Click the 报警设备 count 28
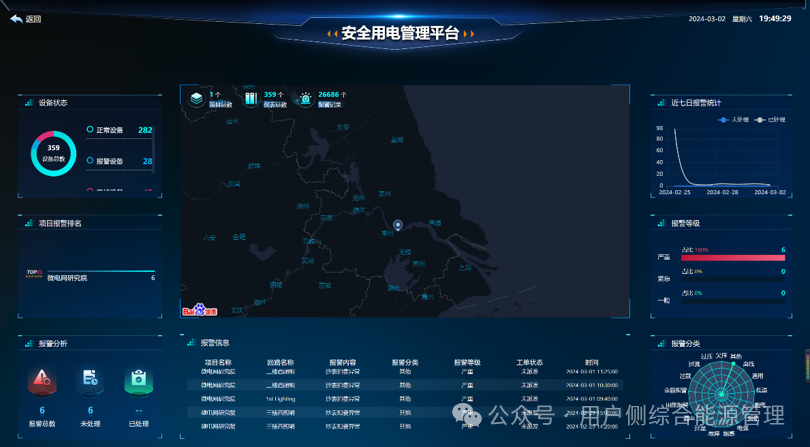The image size is (810, 447). 147,161
